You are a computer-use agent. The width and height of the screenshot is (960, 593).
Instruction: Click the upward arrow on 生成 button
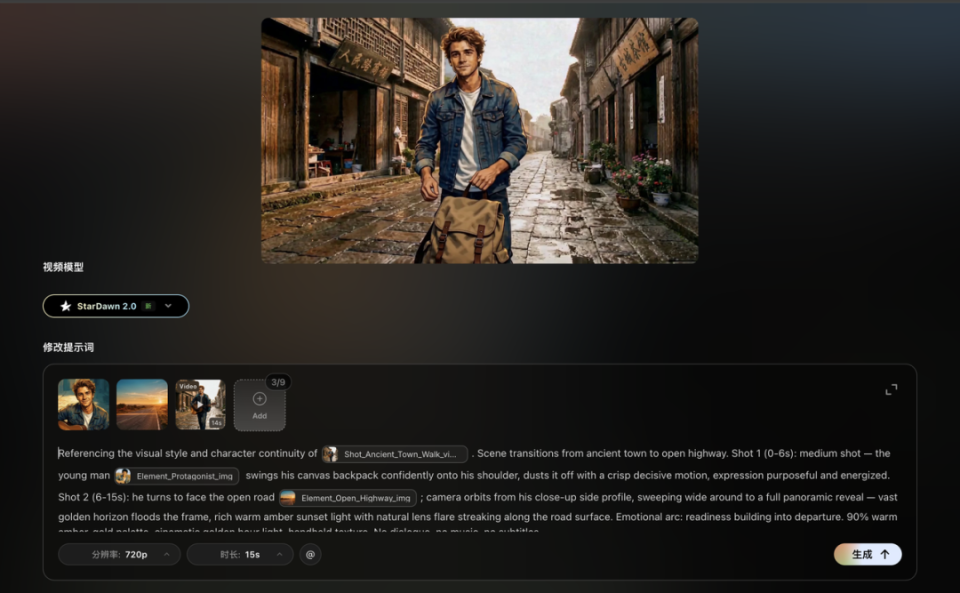885,554
